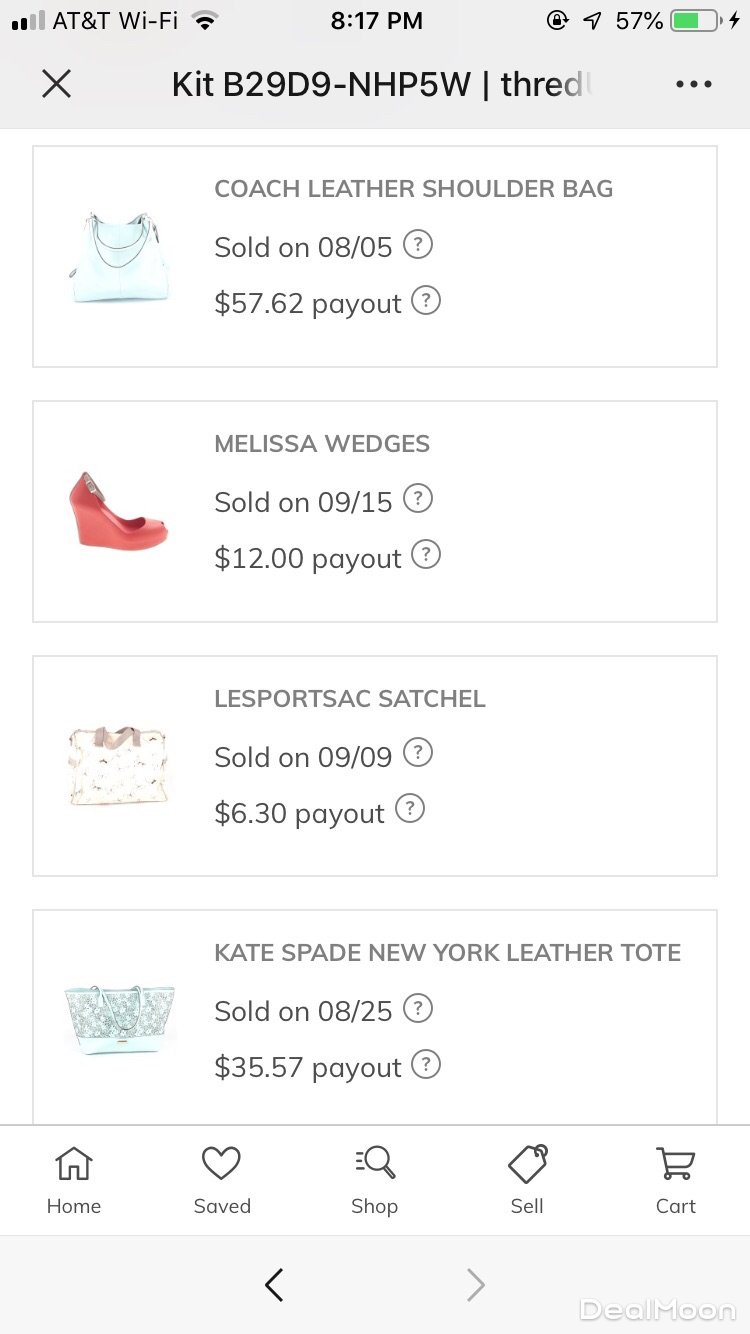Tap LESPORTSAC SATCHEL item title
Image resolution: width=750 pixels, height=1334 pixels.
350,699
